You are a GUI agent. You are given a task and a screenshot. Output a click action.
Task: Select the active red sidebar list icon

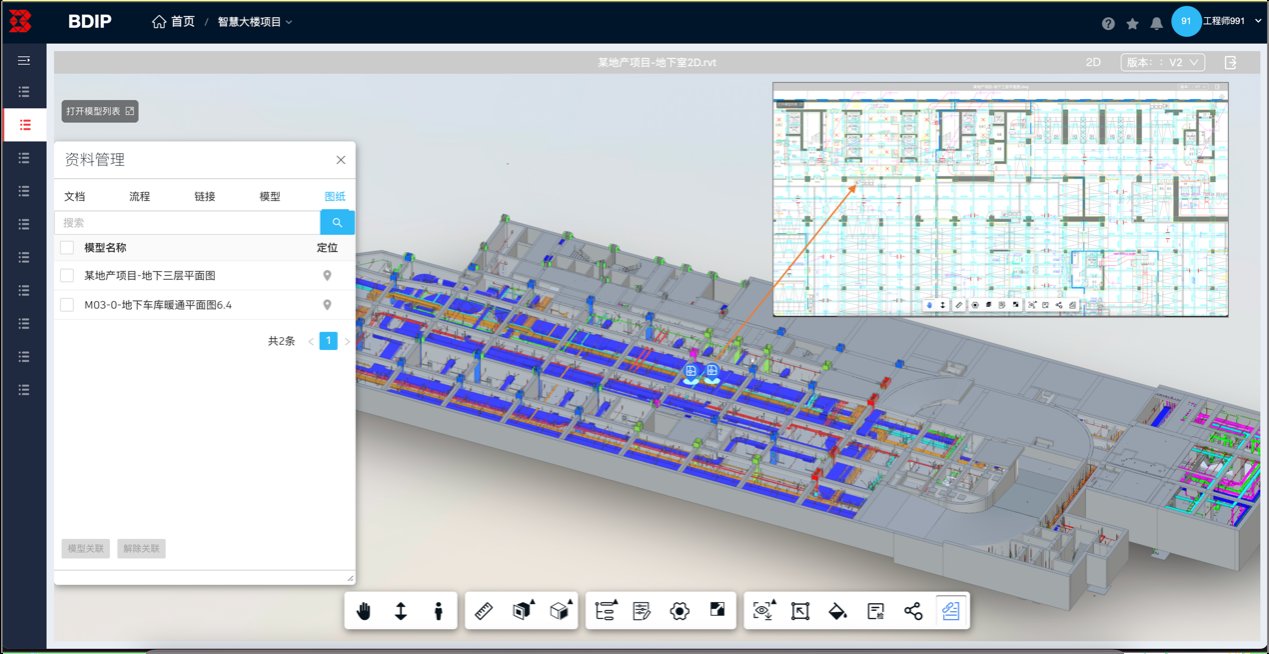[x=24, y=124]
